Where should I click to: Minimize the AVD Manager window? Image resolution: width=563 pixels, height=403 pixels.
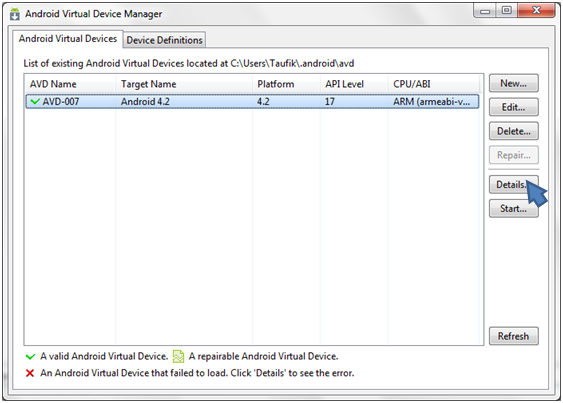485,11
